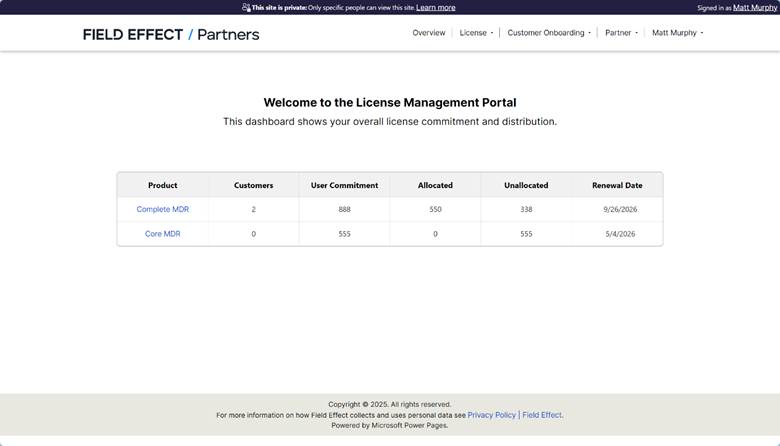
Task: Select the 338 unallocated cell
Action: [526, 209]
